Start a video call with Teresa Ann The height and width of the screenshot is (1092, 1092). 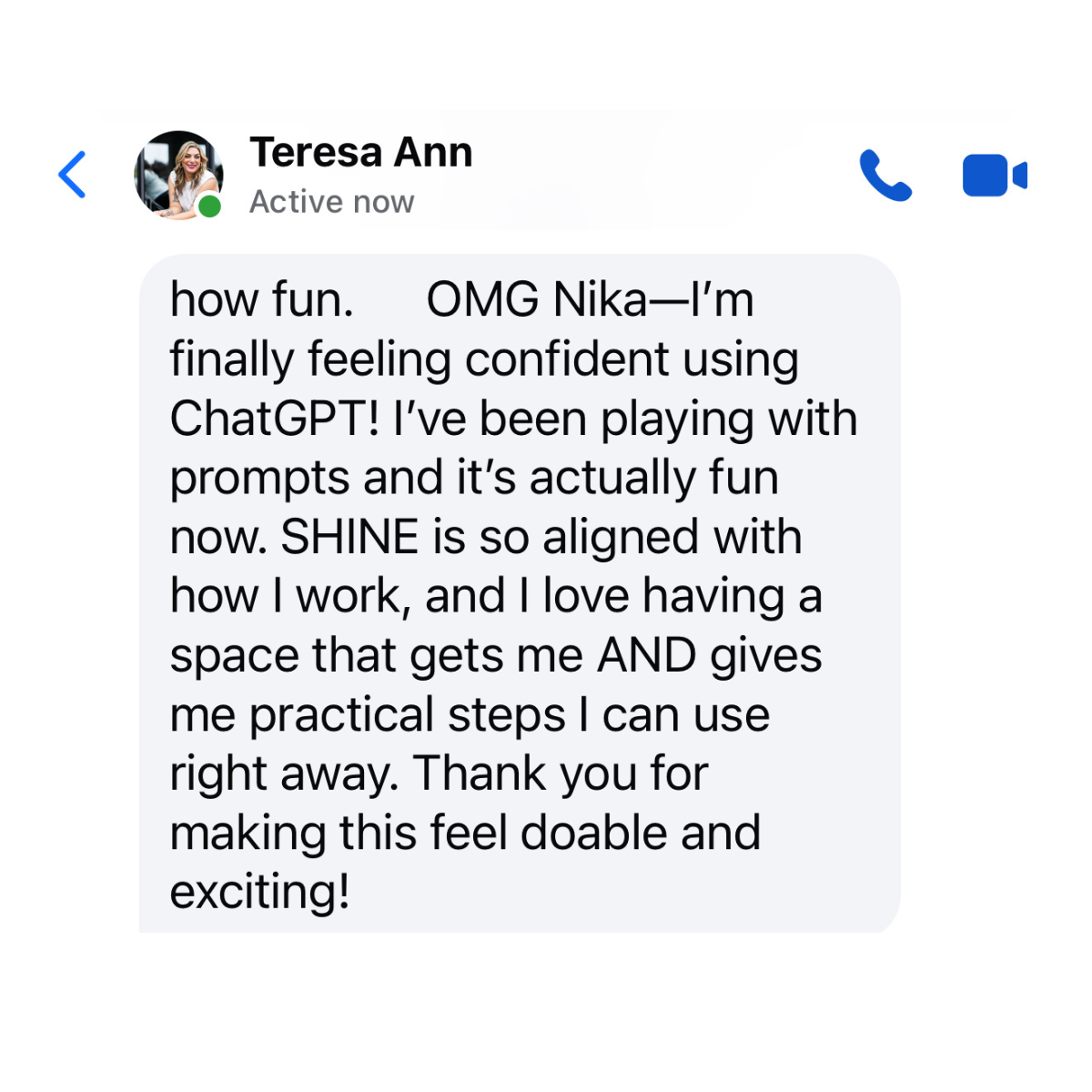(x=994, y=175)
